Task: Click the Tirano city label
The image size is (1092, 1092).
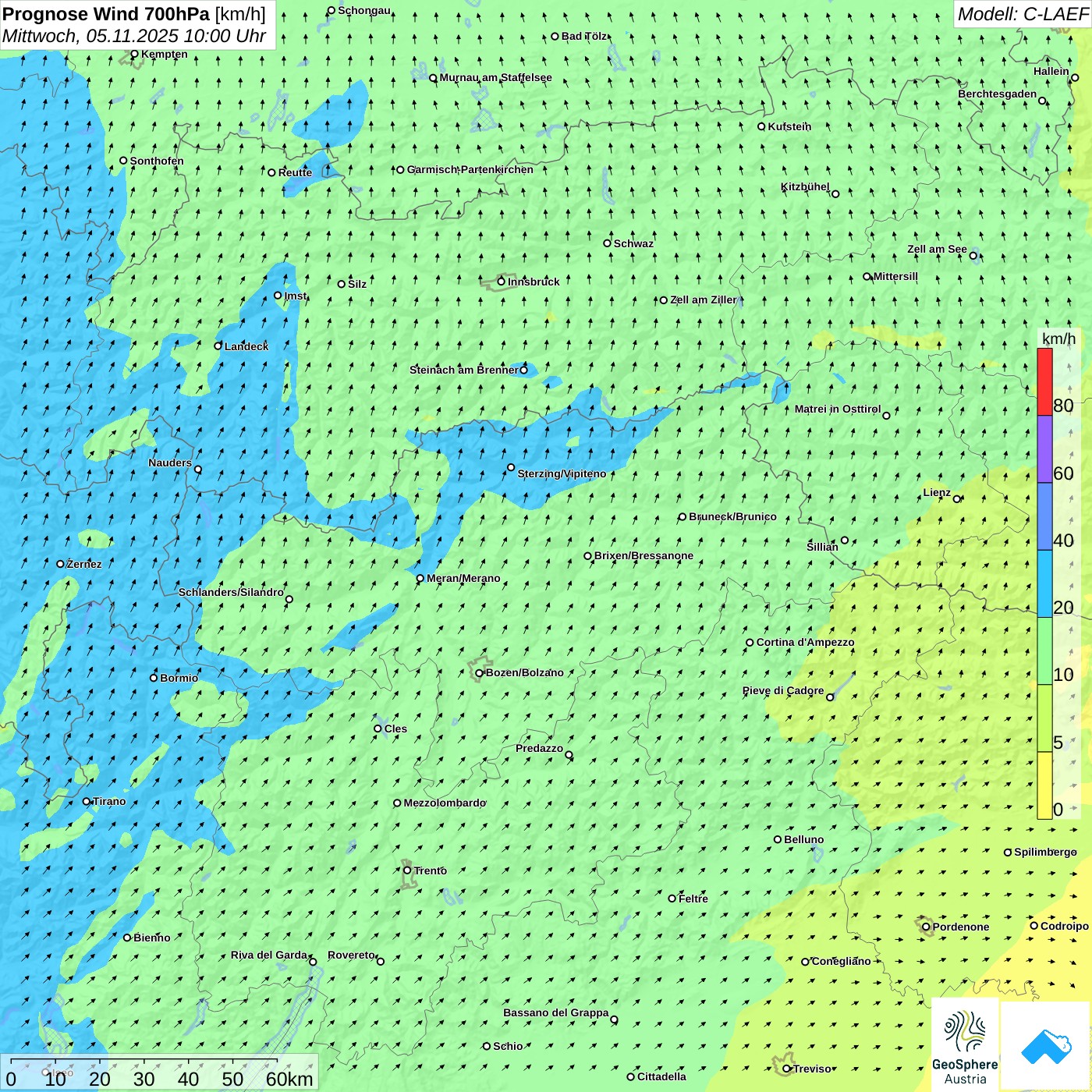Action: click(x=109, y=801)
